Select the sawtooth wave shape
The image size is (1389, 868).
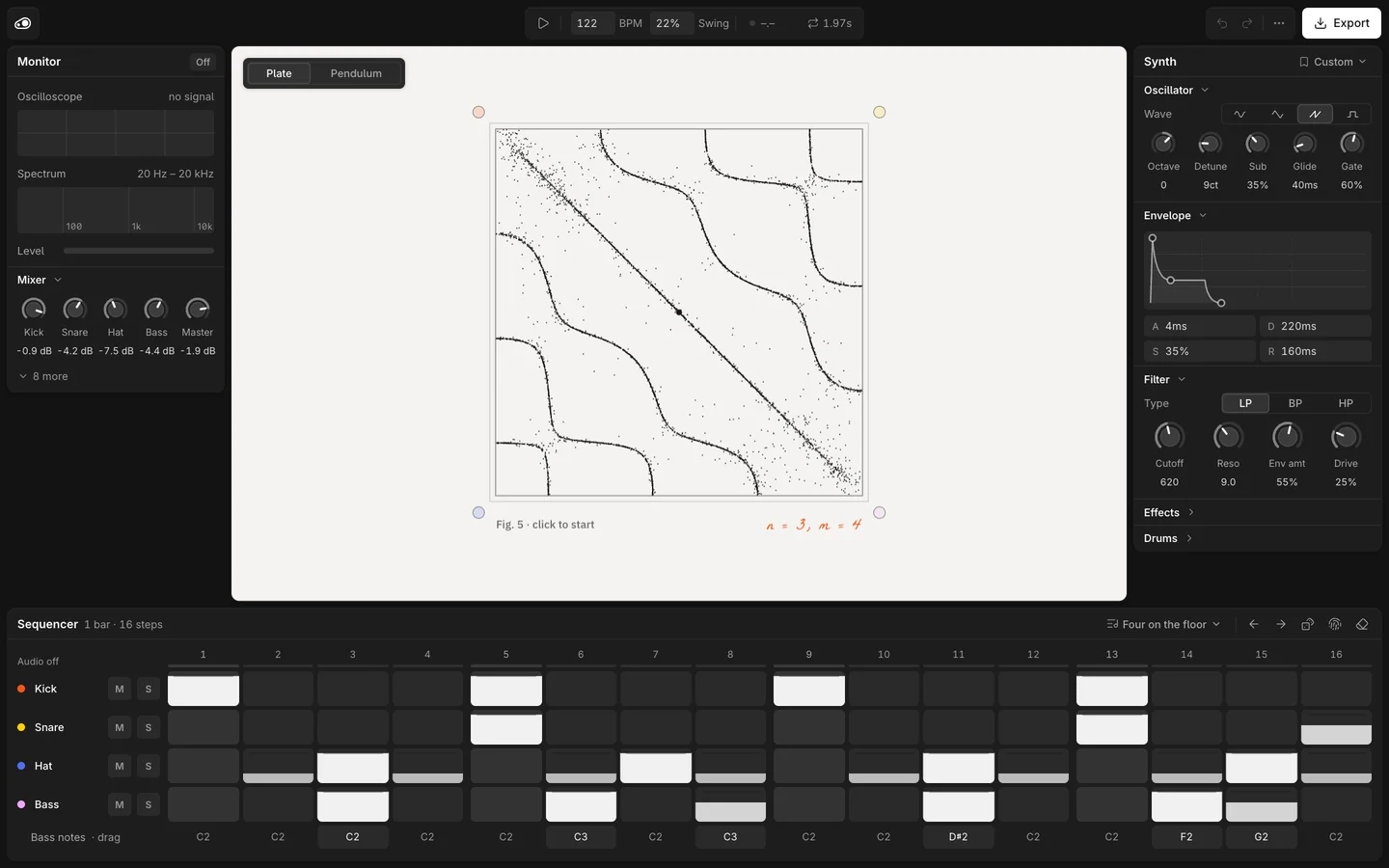(x=1315, y=114)
